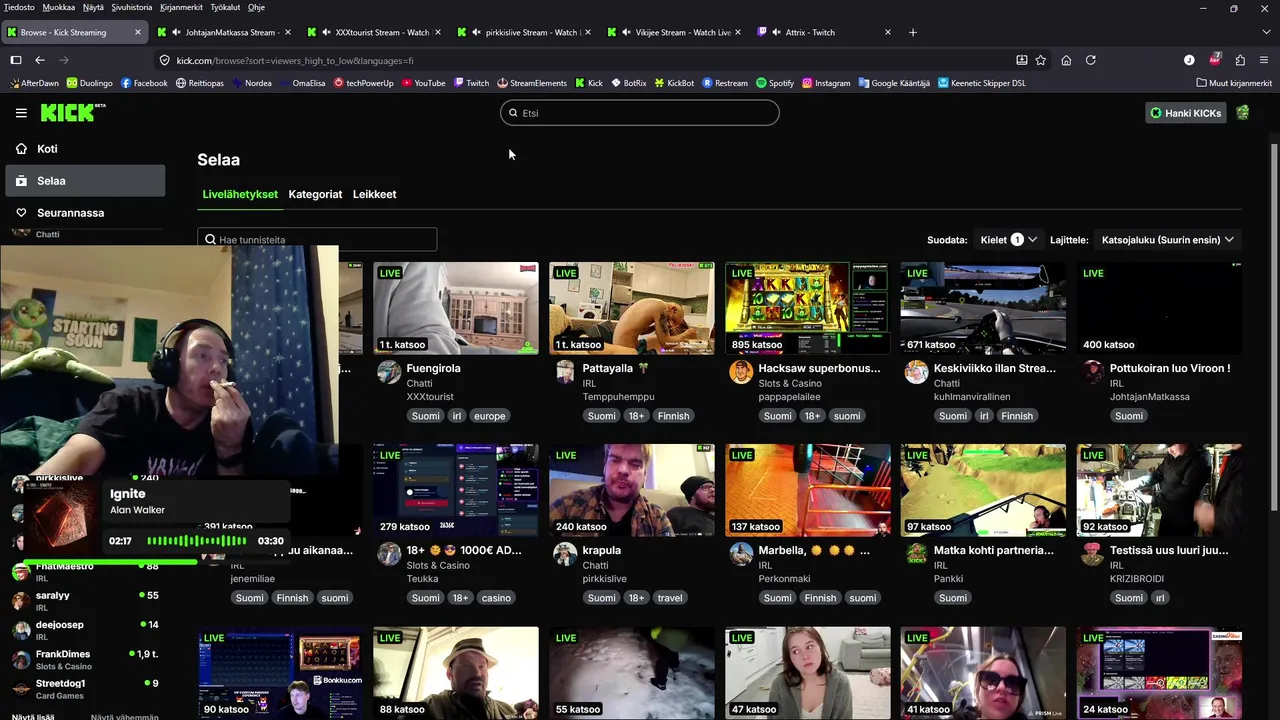The image size is (1280, 720).
Task: Select the Leikkeet tab
Action: (x=374, y=194)
